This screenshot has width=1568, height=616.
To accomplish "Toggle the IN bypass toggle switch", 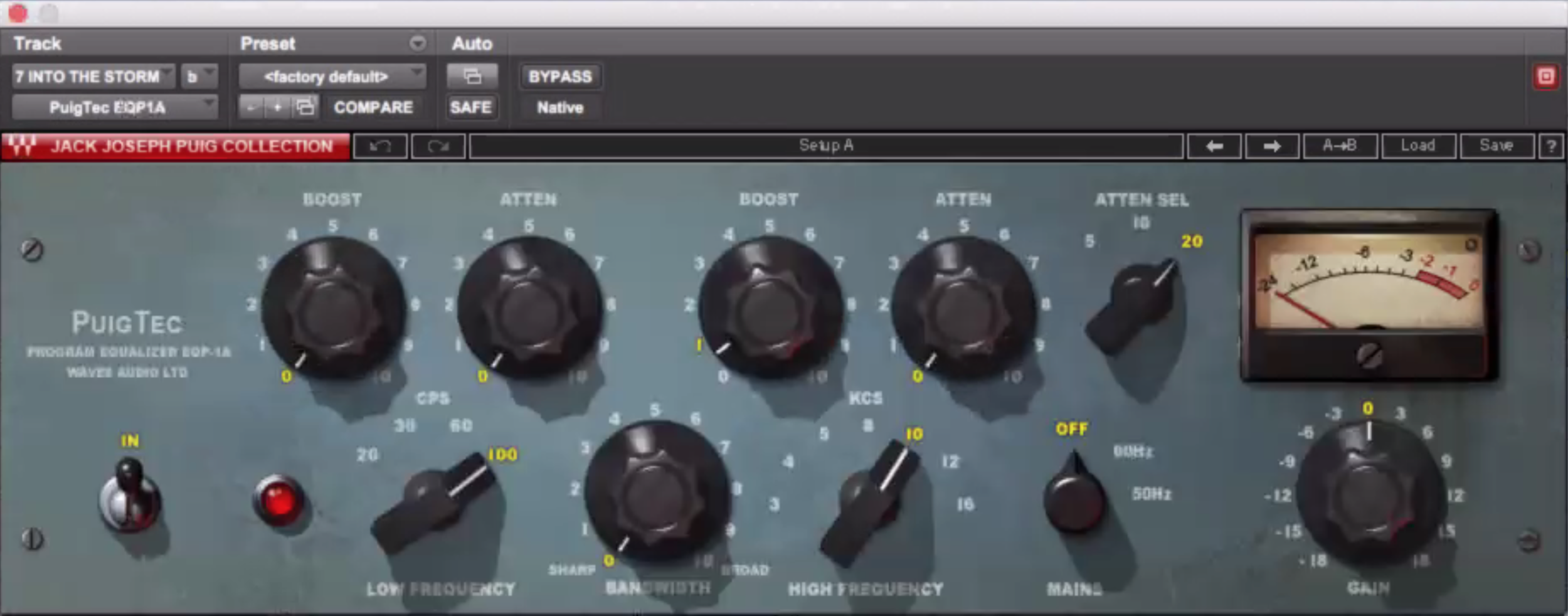I will click(x=130, y=496).
